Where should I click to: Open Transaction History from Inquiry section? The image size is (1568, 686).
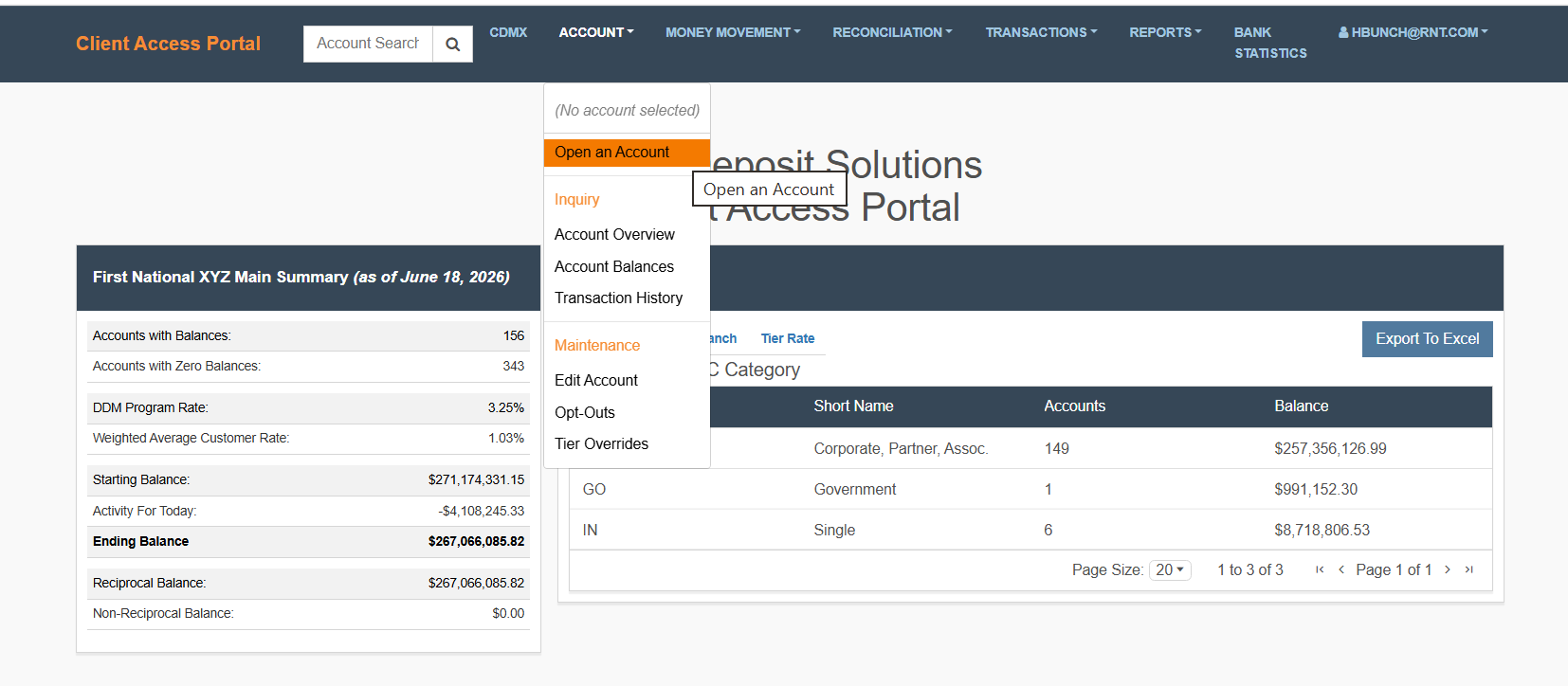[x=618, y=298]
